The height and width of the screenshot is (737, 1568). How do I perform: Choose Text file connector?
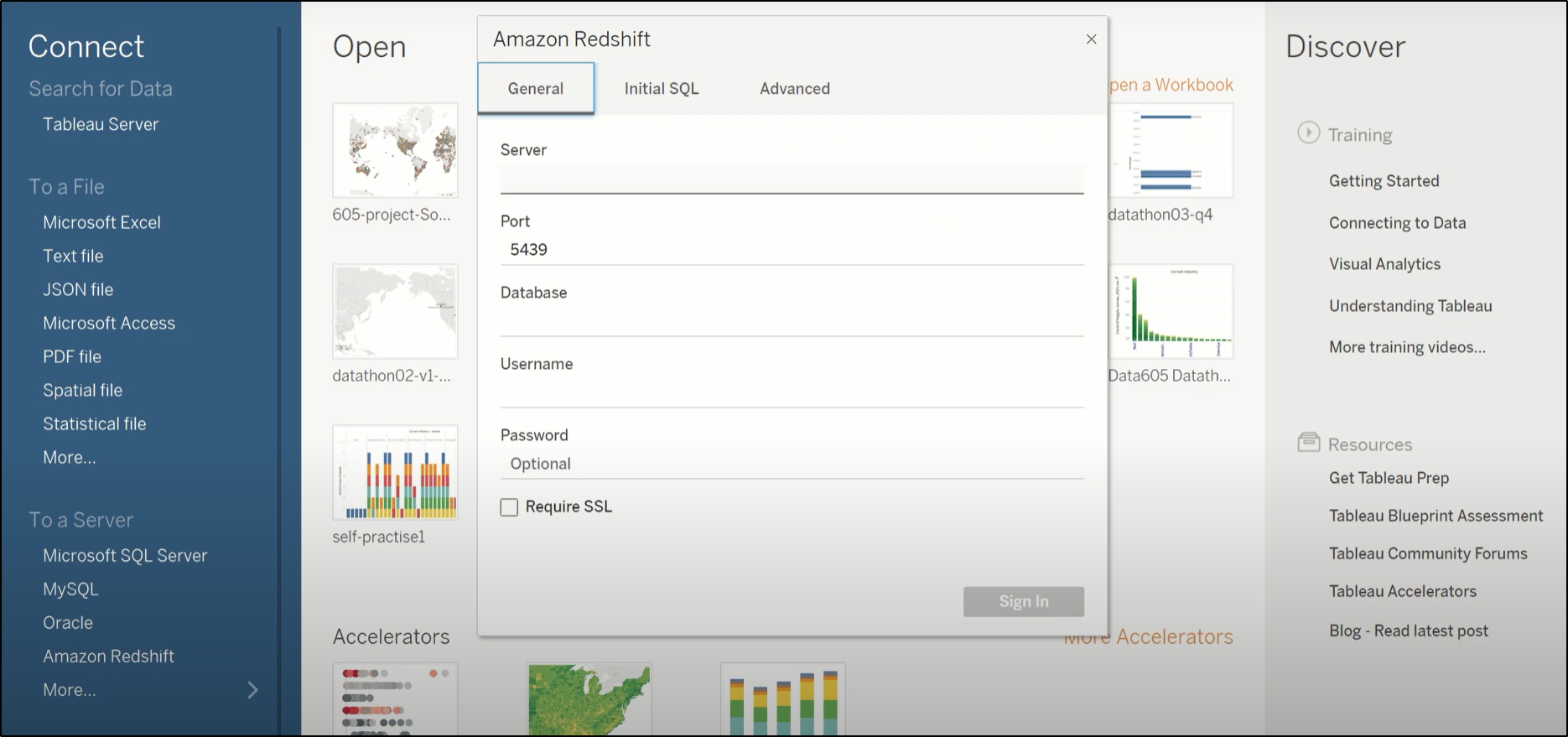click(73, 256)
